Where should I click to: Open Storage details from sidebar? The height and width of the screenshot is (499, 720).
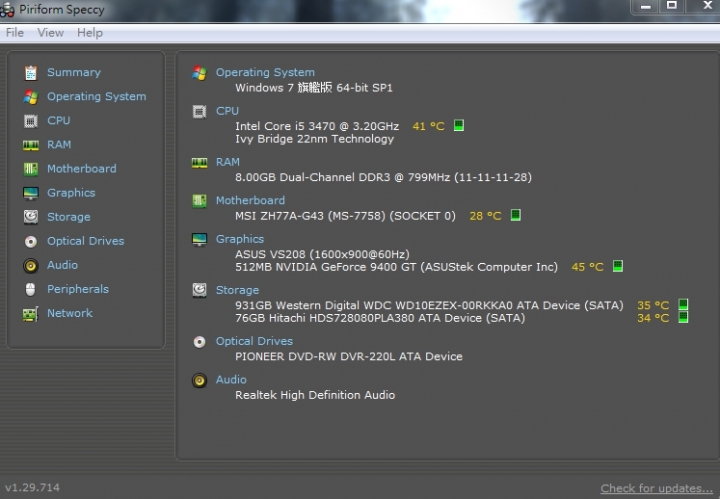69,217
